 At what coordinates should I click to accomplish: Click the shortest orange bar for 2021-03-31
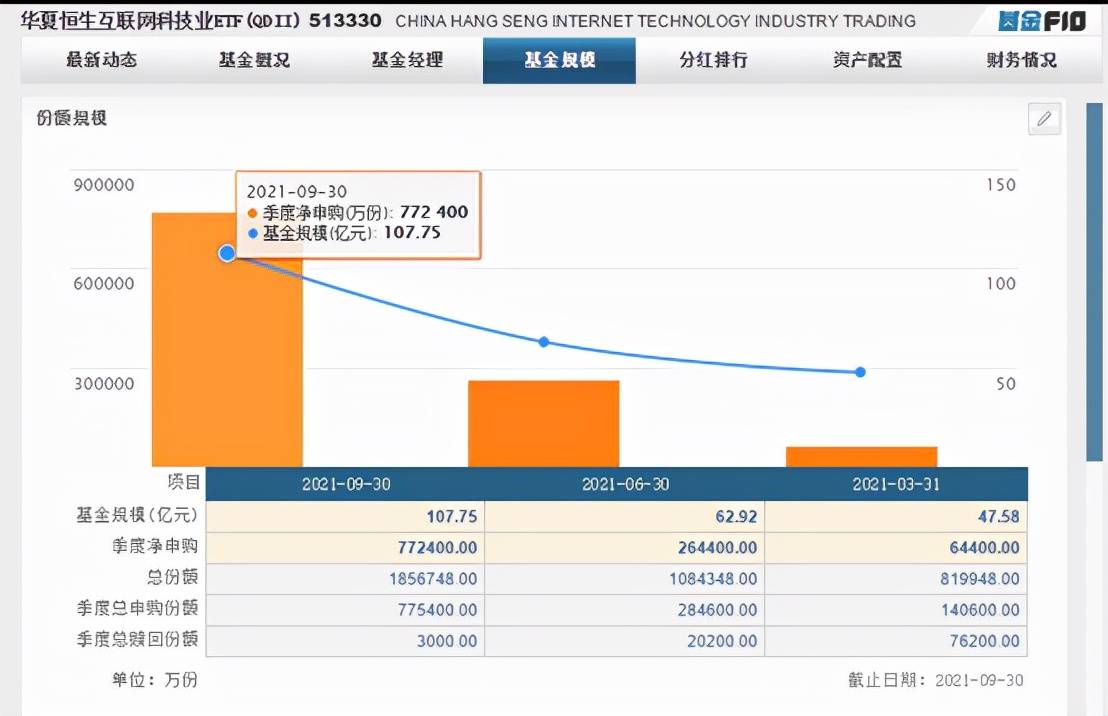pos(861,456)
